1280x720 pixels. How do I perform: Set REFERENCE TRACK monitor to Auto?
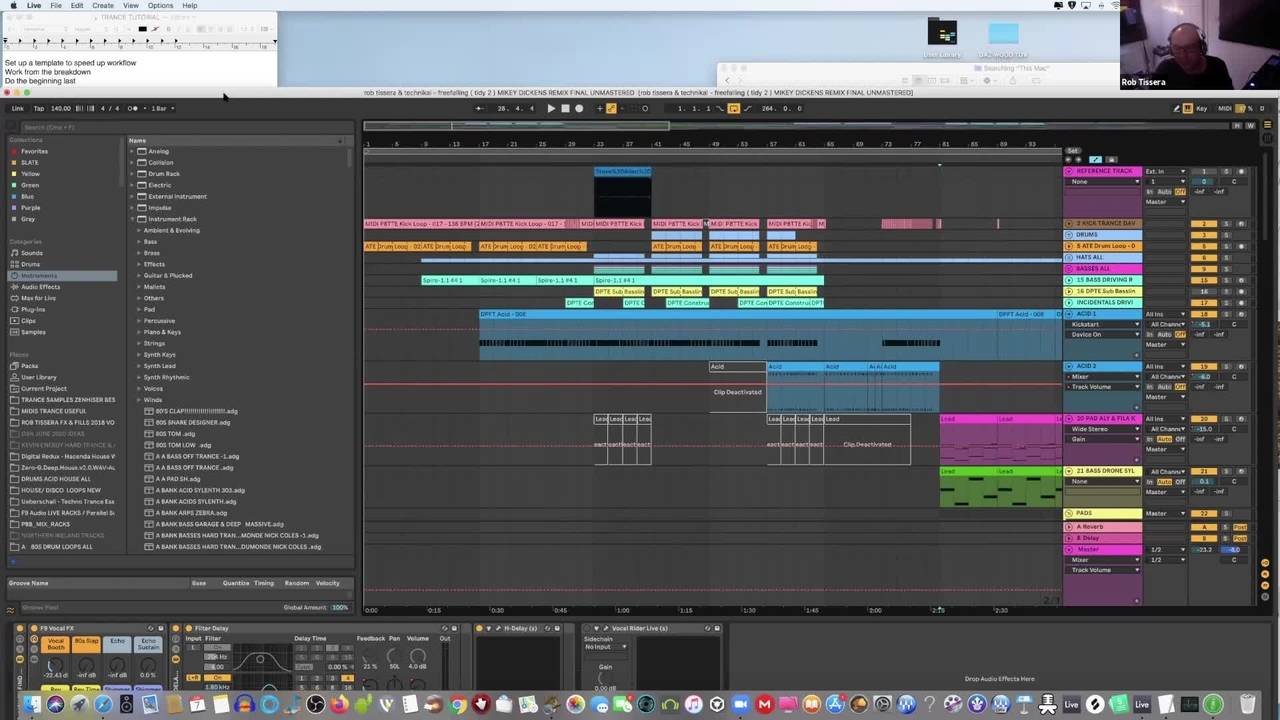point(1165,191)
